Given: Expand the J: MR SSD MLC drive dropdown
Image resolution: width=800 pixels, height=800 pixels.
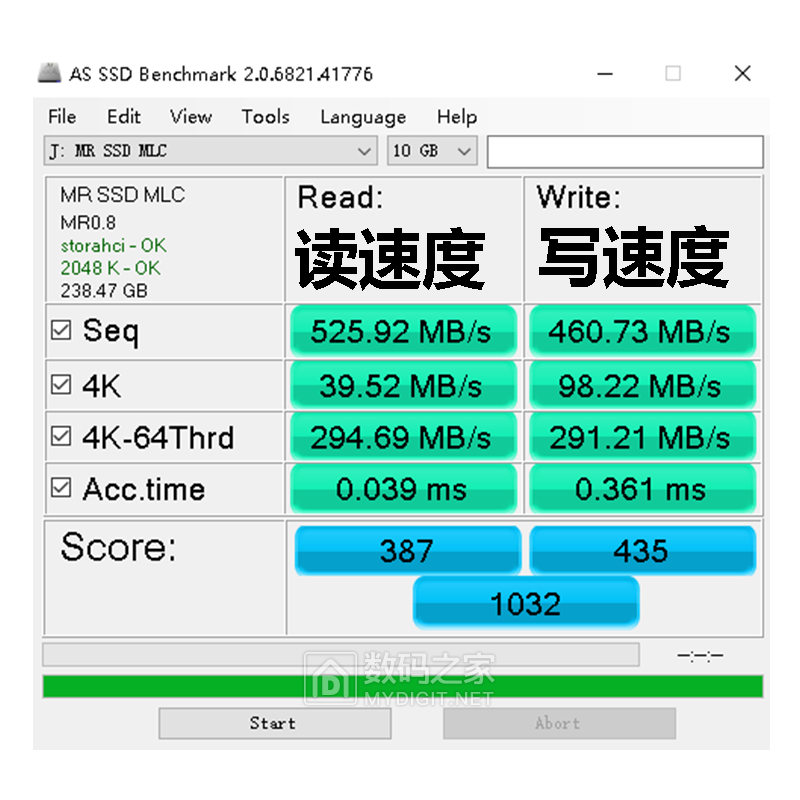Looking at the screenshot, I should click(x=211, y=151).
